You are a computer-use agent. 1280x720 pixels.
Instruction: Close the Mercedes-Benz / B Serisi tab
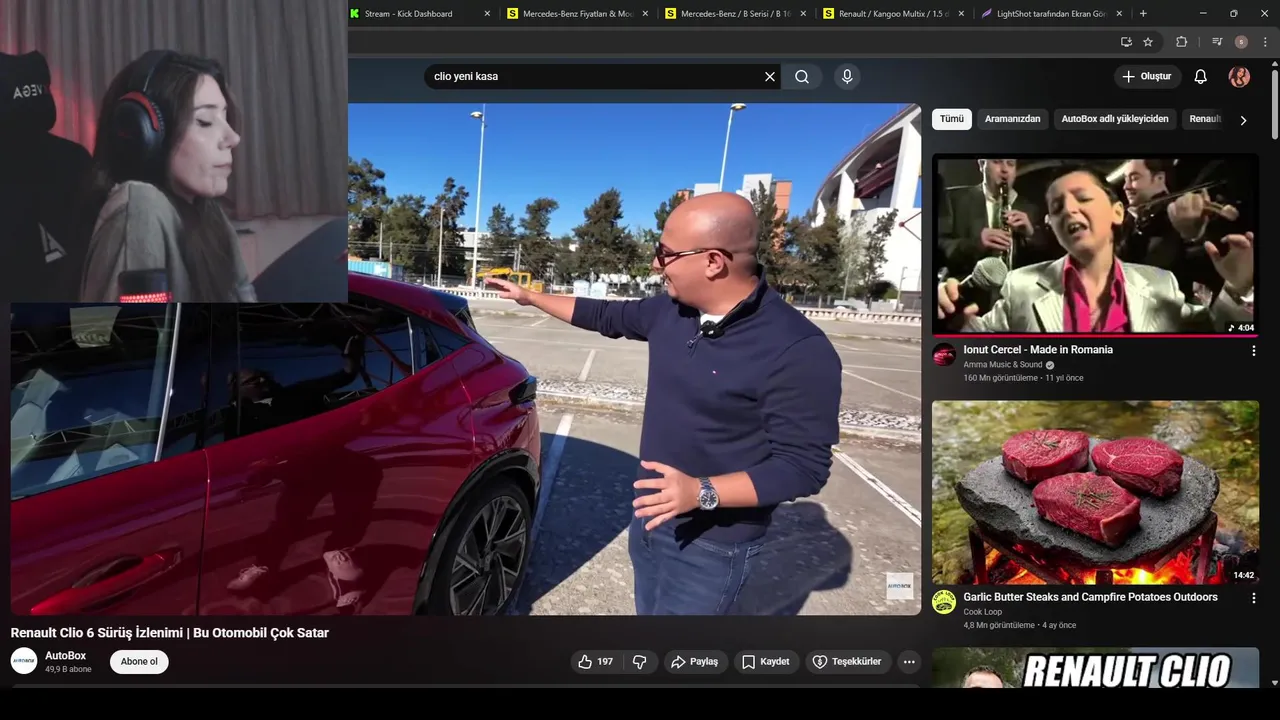coord(803,14)
